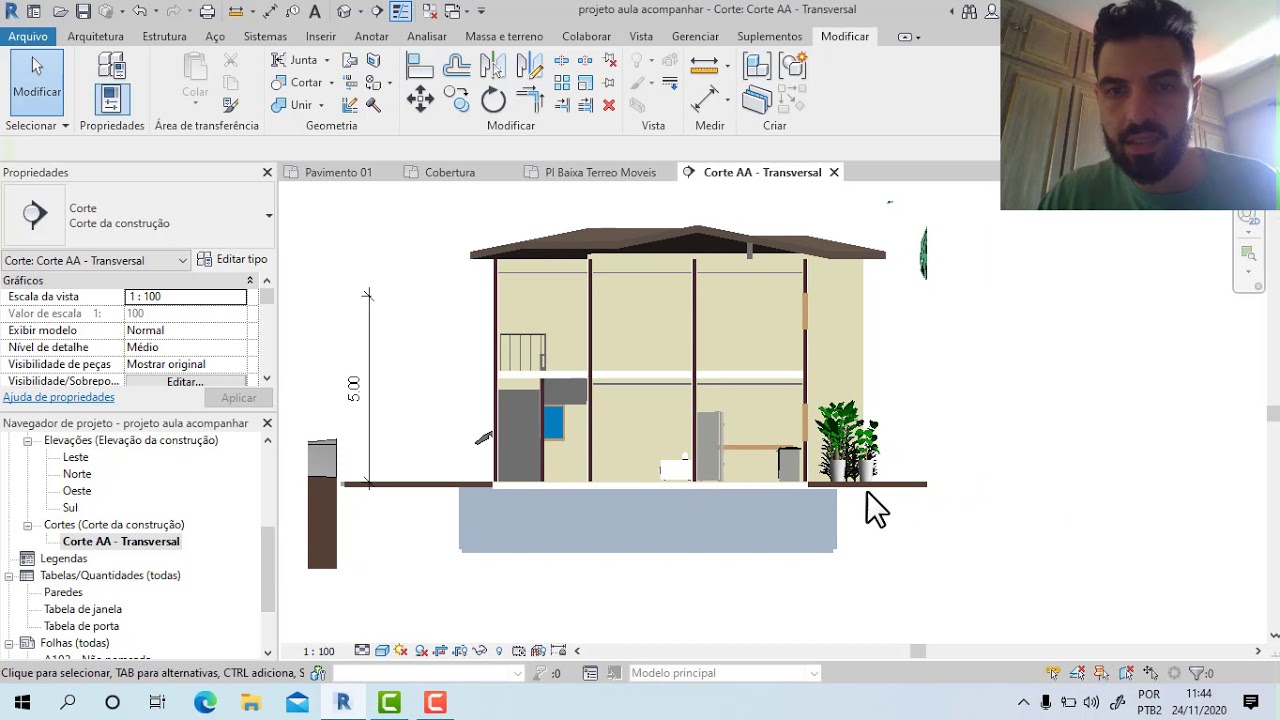Toggle Reveal Hidden Elements lightbulb

499,651
